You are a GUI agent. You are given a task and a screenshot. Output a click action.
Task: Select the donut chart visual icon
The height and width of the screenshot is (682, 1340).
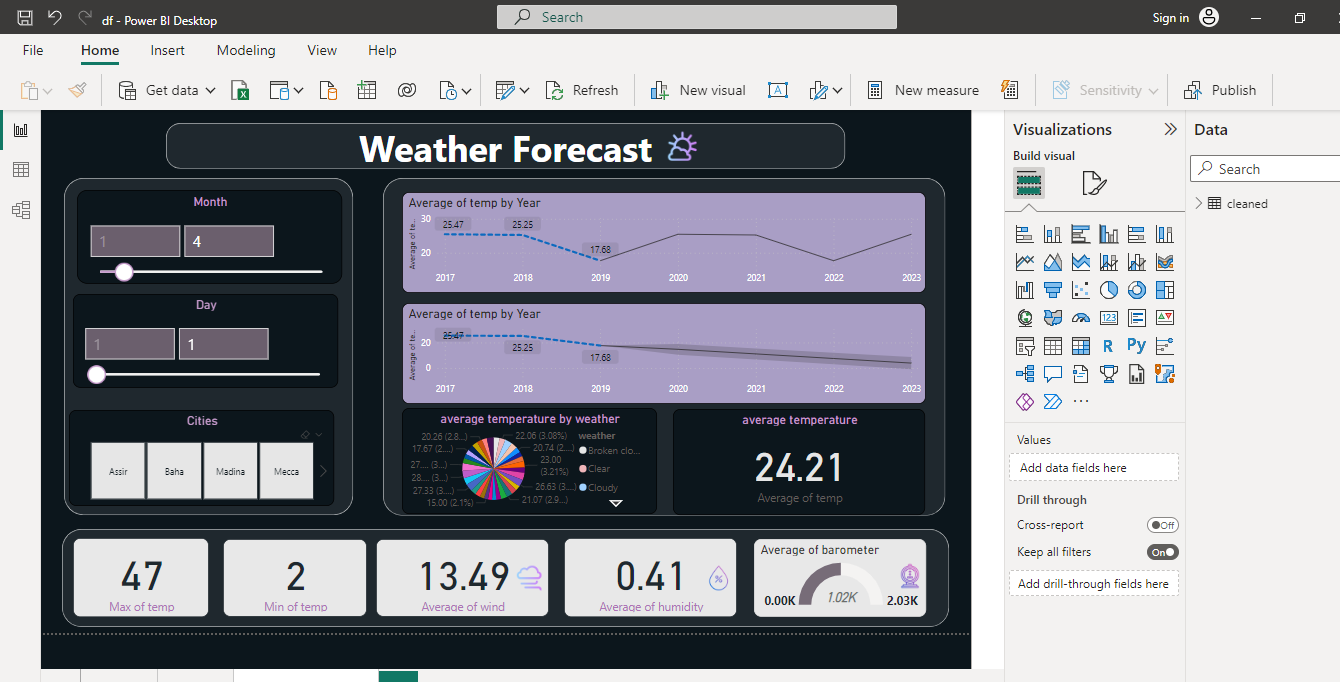coord(1136,289)
